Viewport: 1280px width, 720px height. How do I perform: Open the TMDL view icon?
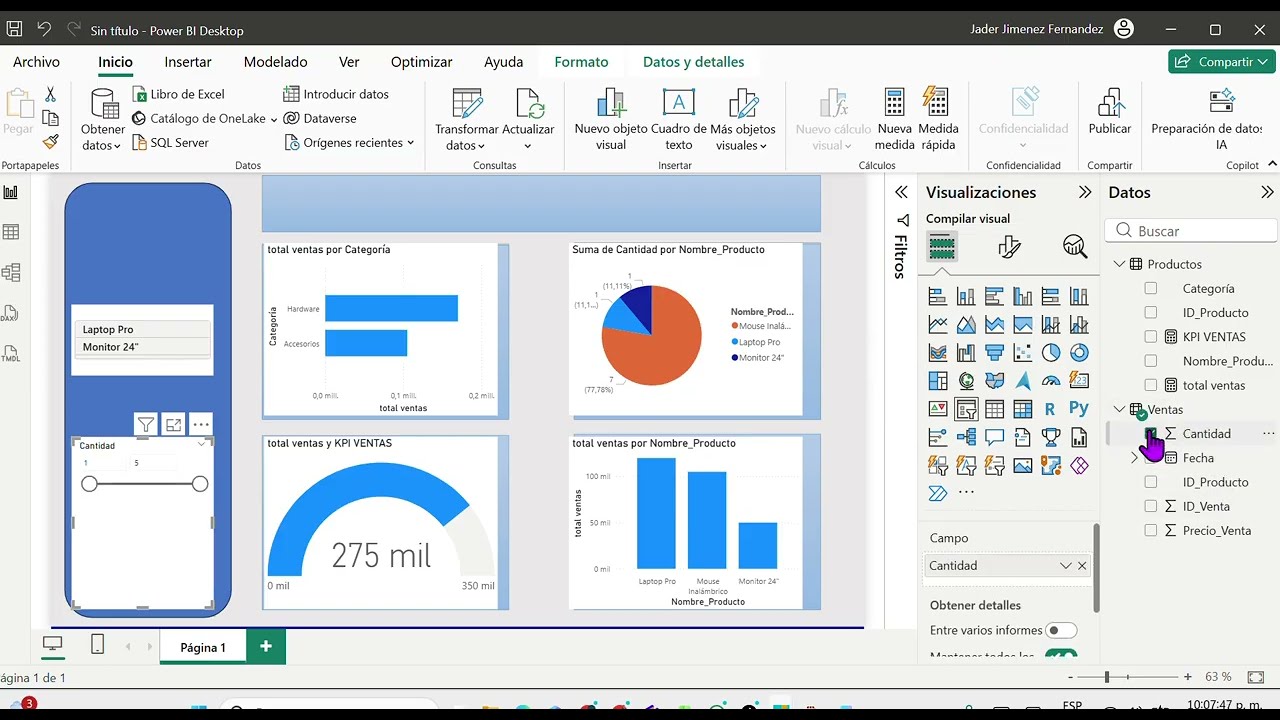(x=11, y=353)
